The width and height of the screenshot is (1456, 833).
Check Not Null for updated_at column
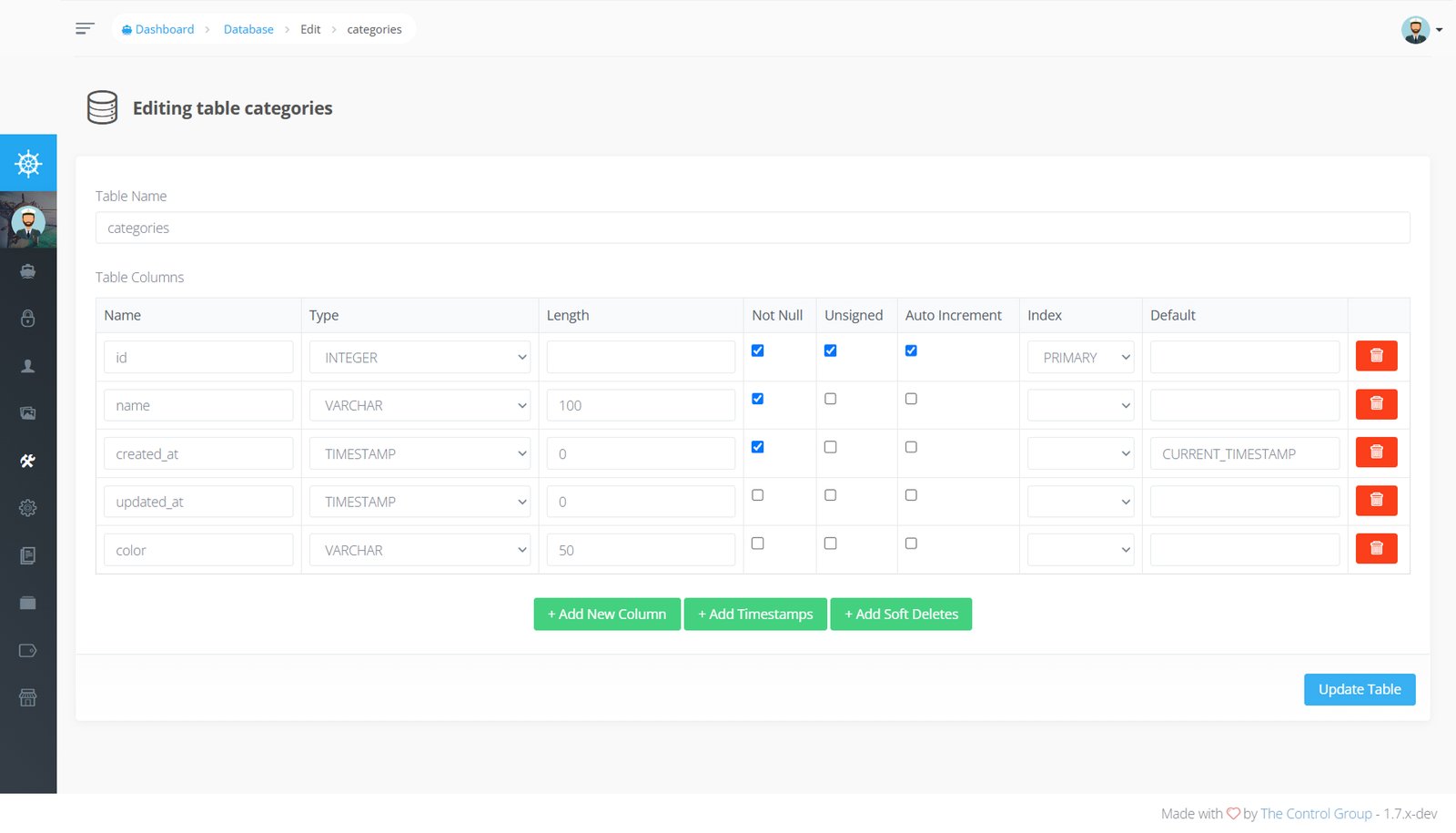[x=757, y=495]
